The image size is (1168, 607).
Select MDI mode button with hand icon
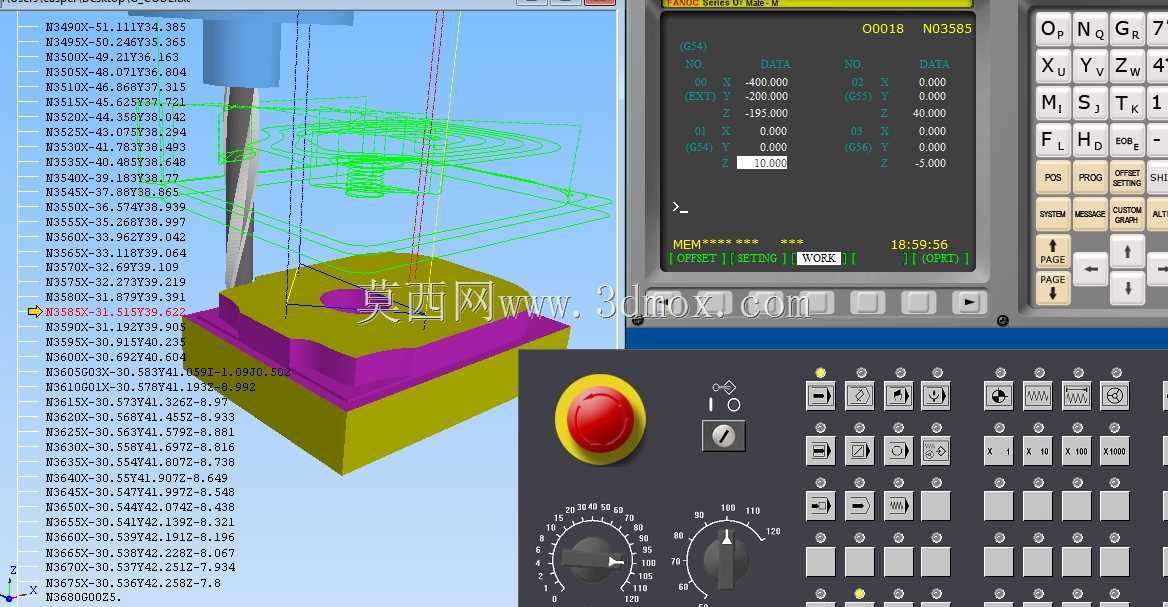898,395
